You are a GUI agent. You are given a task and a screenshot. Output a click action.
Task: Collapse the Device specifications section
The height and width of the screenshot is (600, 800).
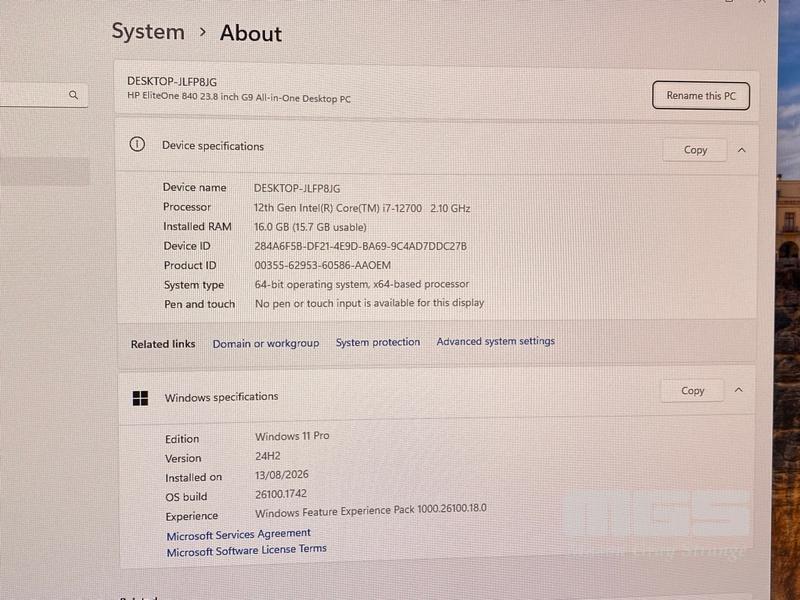pos(741,150)
